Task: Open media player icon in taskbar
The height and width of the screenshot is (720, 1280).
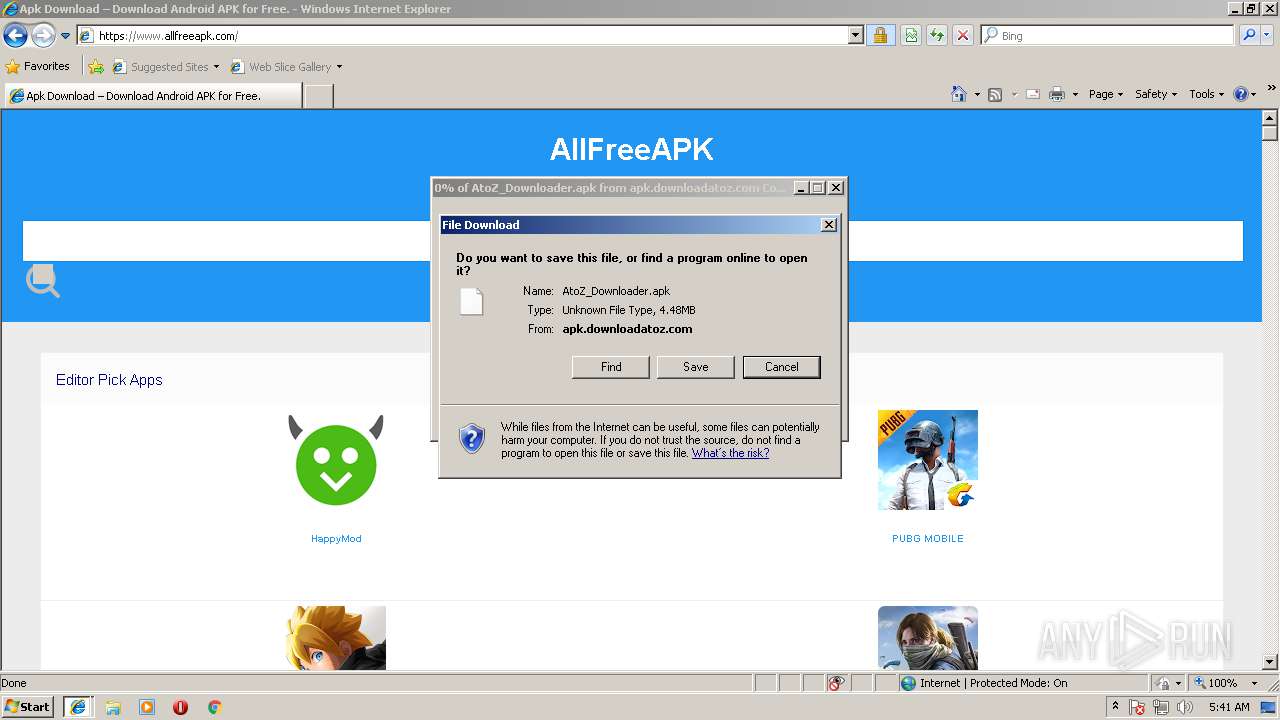Action: click(x=147, y=707)
